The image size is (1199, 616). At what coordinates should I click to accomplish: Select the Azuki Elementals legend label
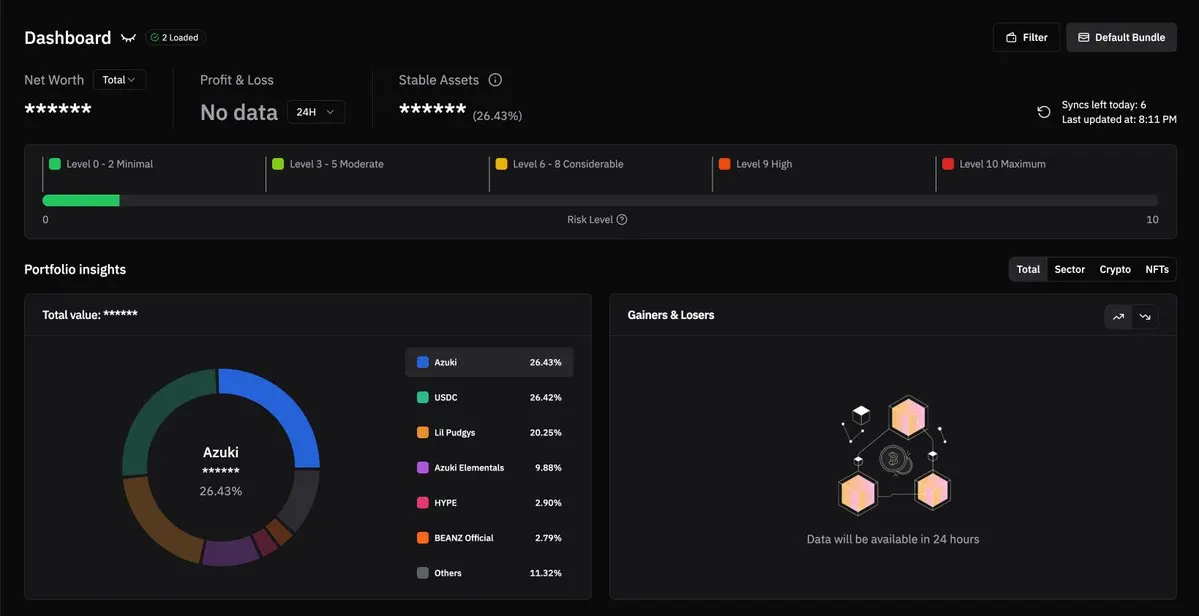[x=469, y=468]
